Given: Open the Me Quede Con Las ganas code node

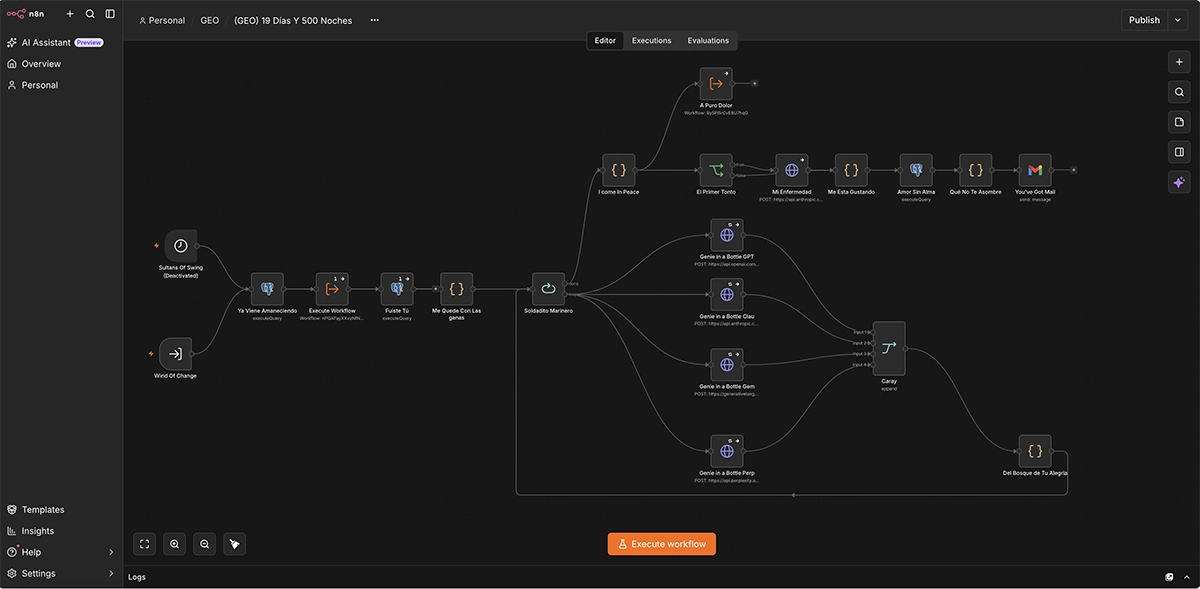Looking at the screenshot, I should tap(456, 289).
